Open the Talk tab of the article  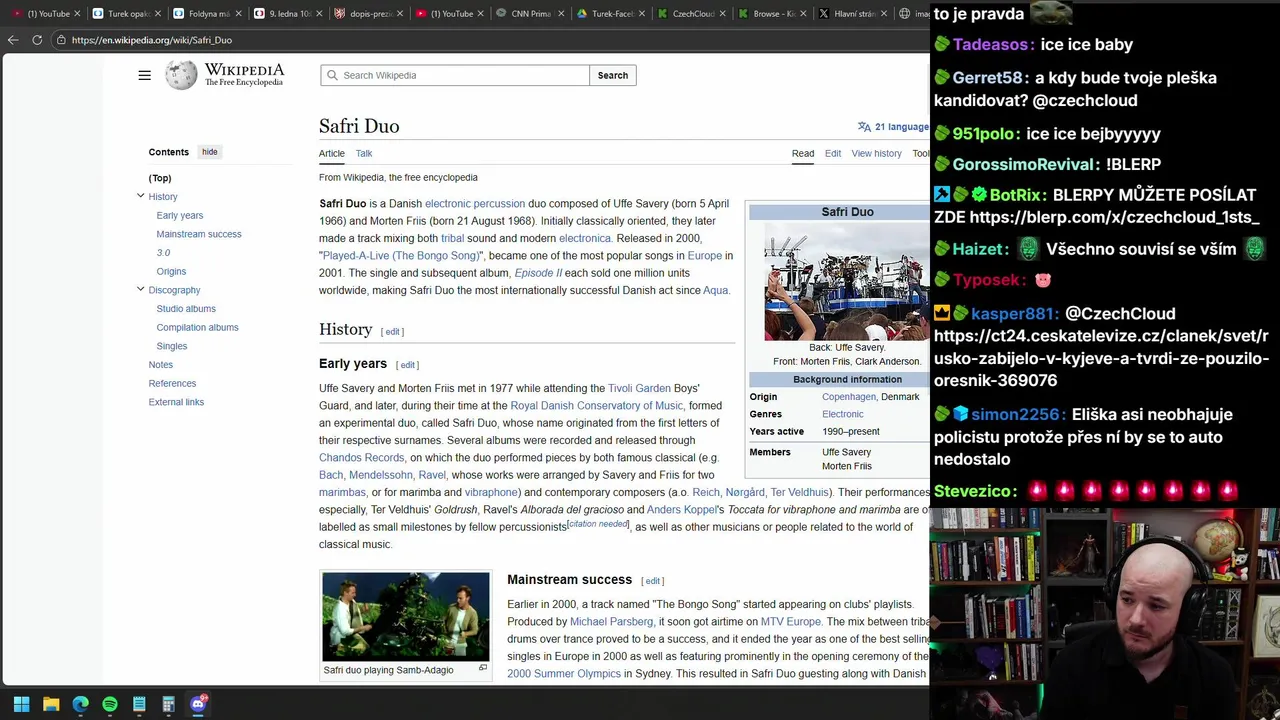[364, 153]
